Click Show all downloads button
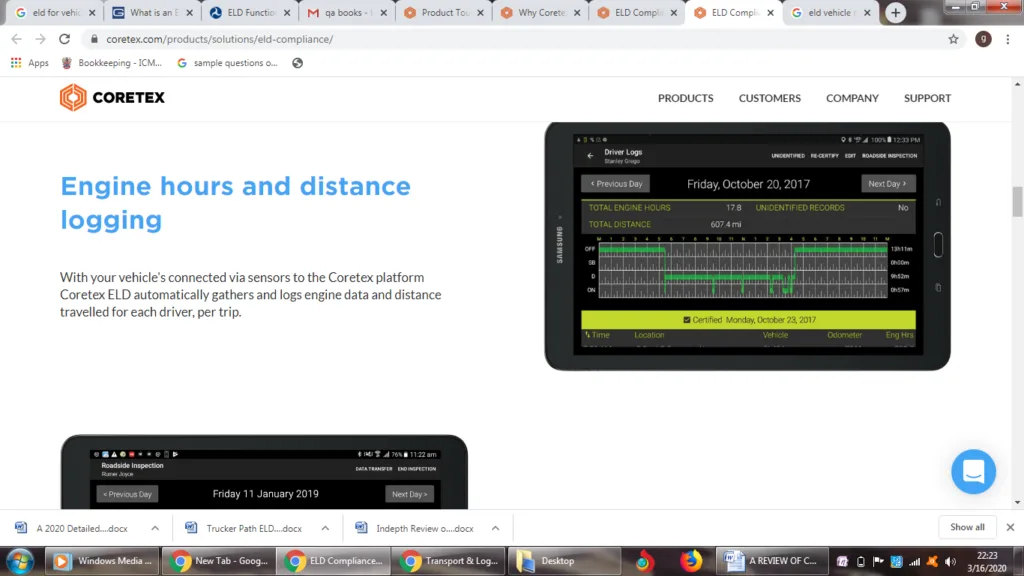This screenshot has width=1024, height=576. (x=967, y=527)
